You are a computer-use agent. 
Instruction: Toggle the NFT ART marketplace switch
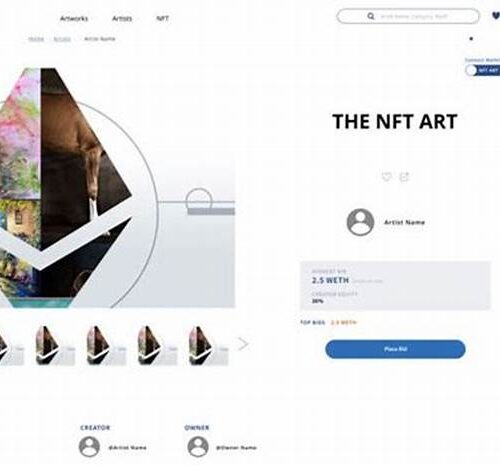click(483, 71)
